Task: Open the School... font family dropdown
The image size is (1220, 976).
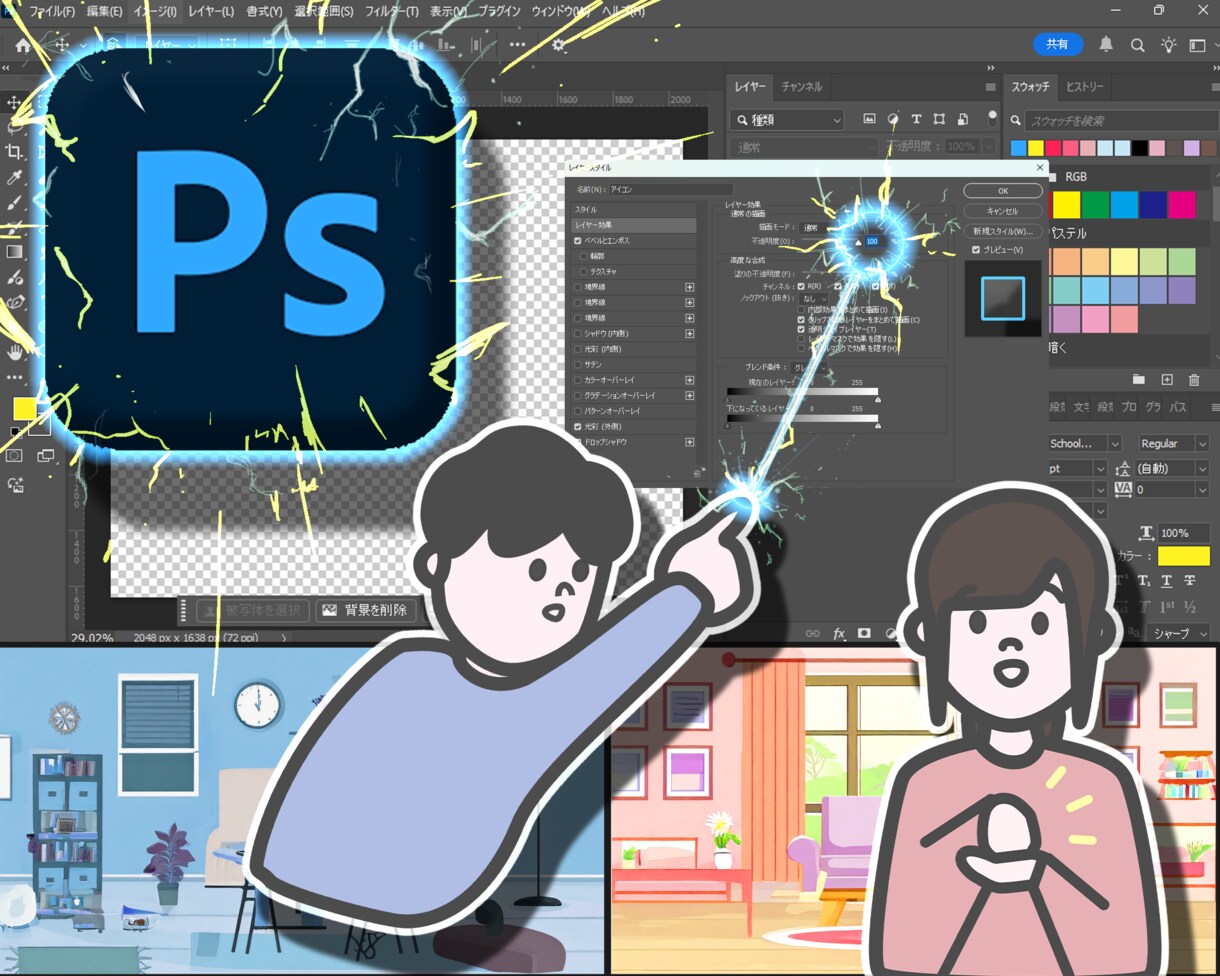Action: coord(1084,443)
